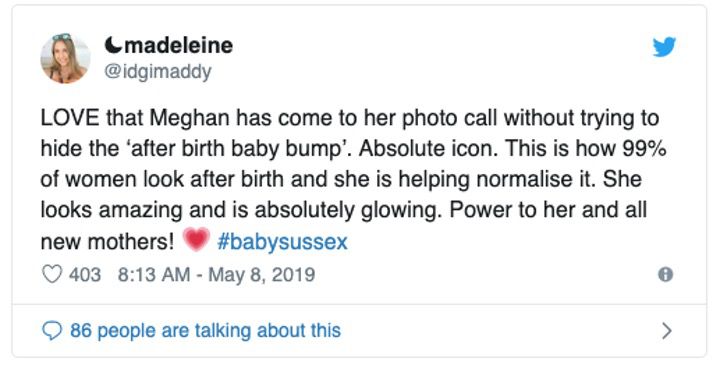Open the #babysussex hashtag
Screen dimensions: 728x376
click(x=282, y=242)
